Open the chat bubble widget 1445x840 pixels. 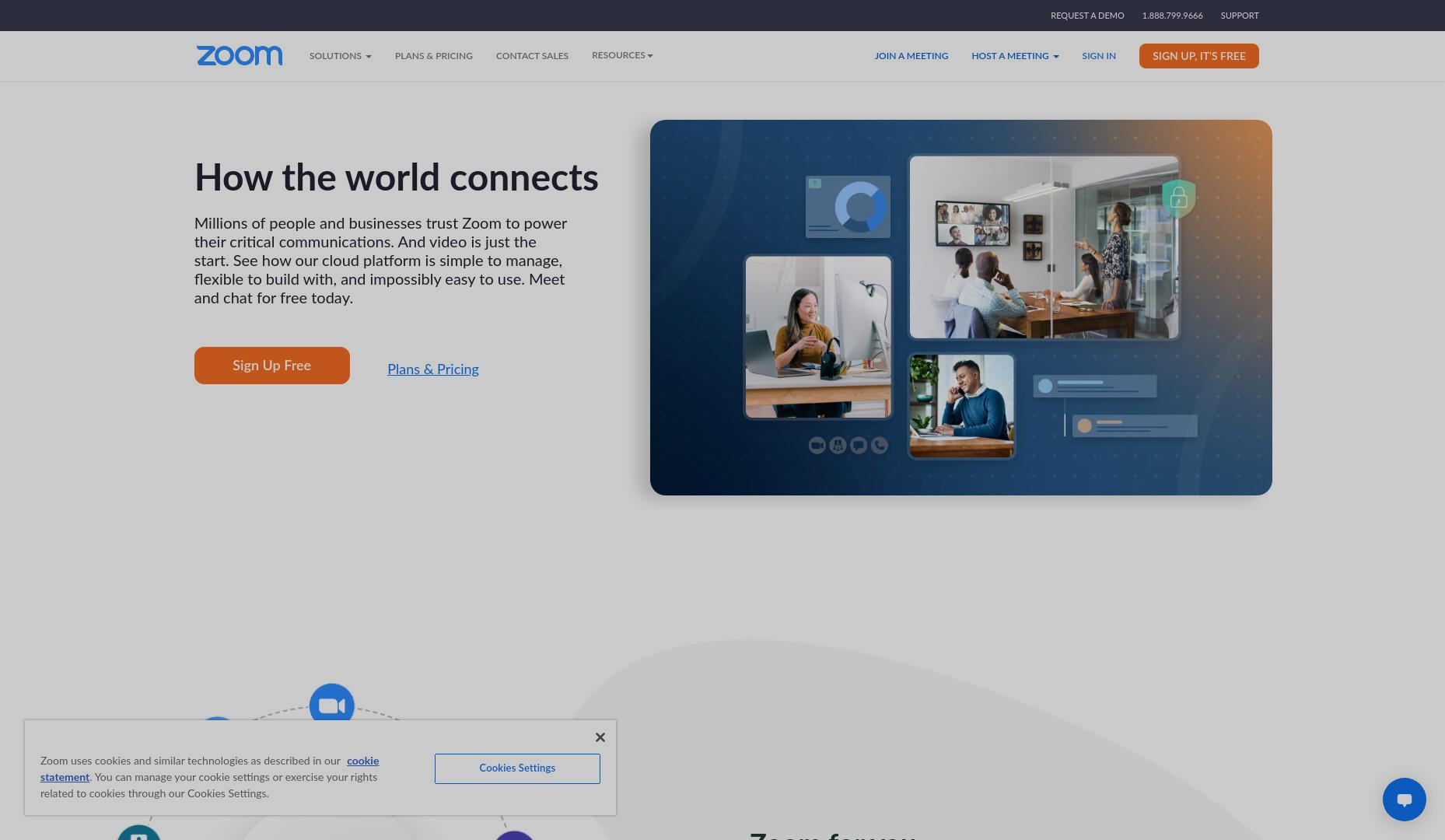(1404, 799)
